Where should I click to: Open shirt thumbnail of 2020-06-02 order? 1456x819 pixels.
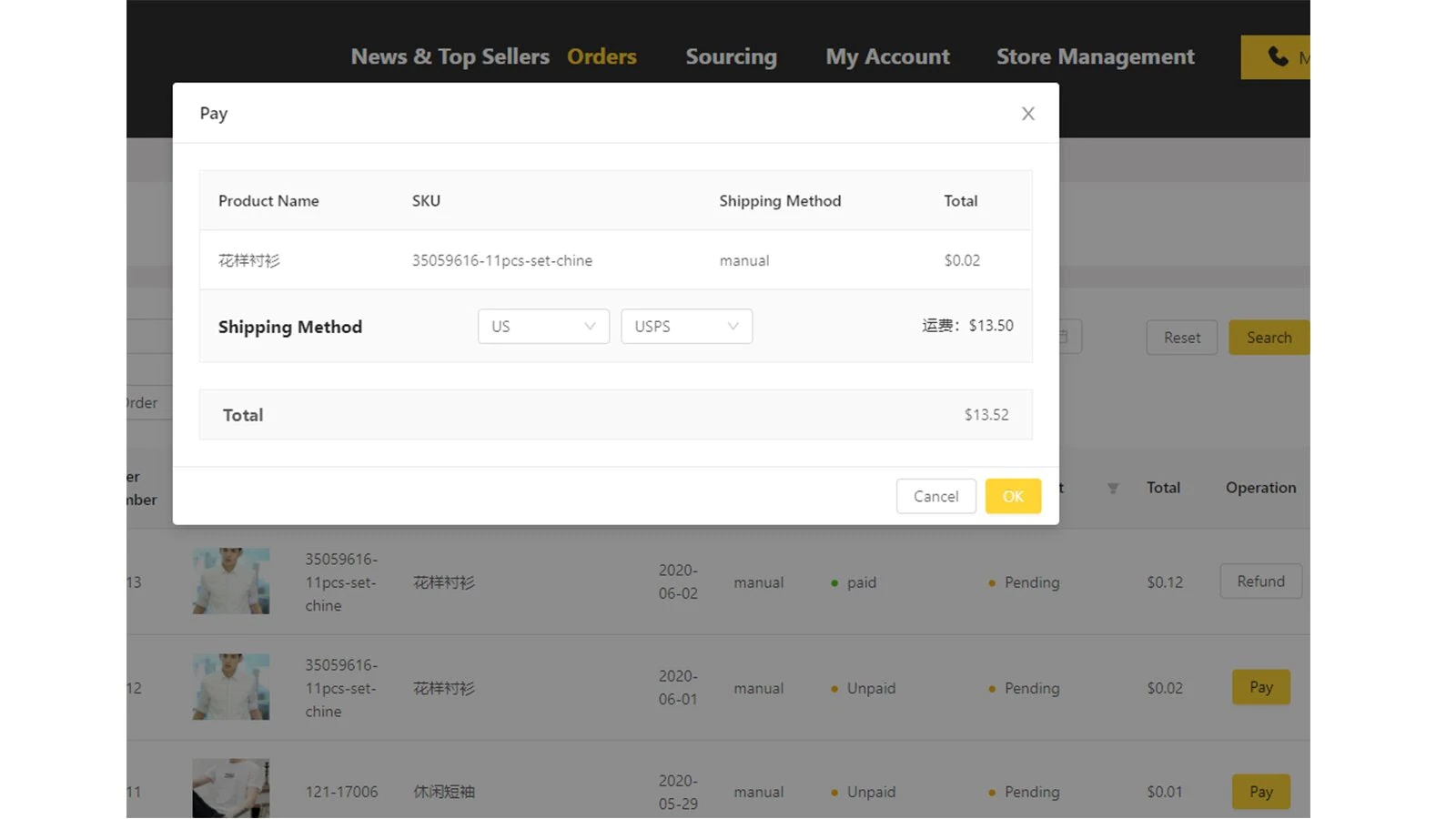pyautogui.click(x=231, y=581)
